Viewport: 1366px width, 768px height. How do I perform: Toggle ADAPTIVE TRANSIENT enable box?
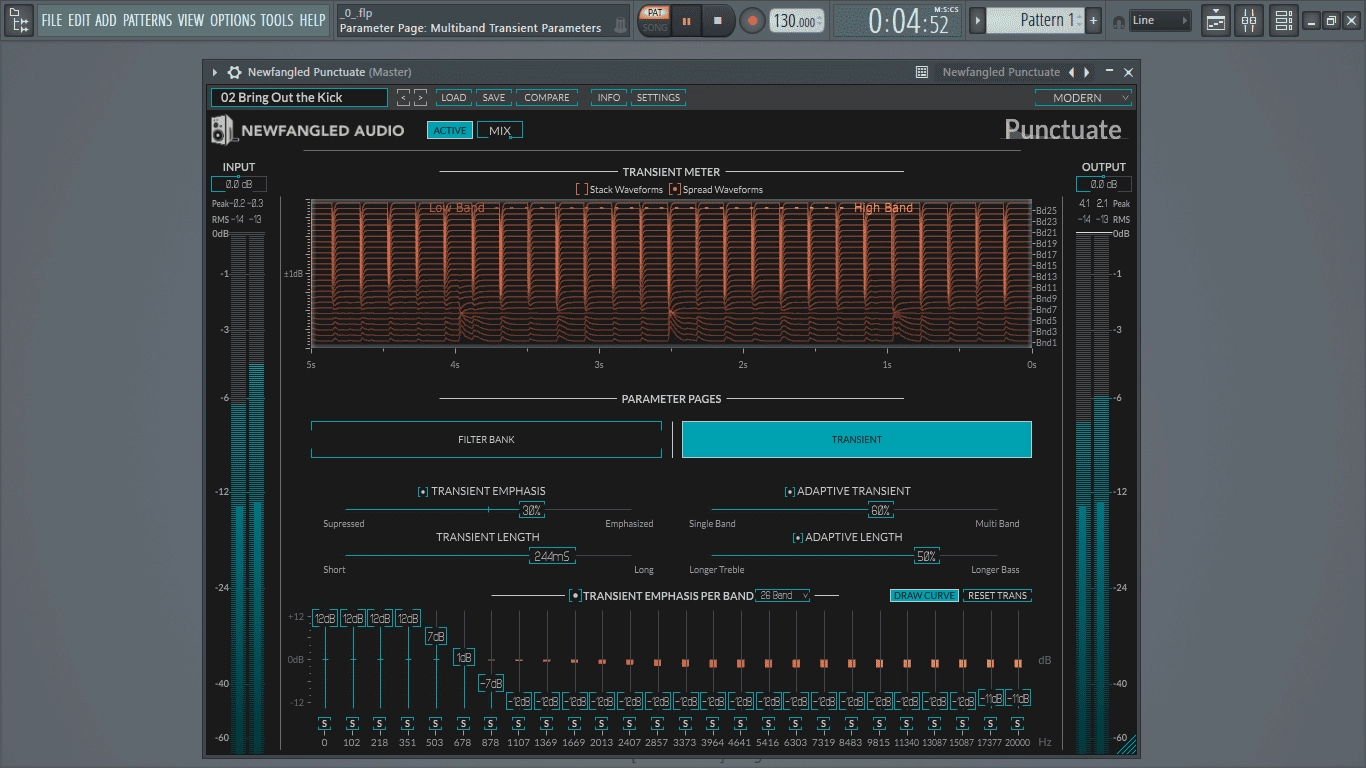tap(790, 491)
